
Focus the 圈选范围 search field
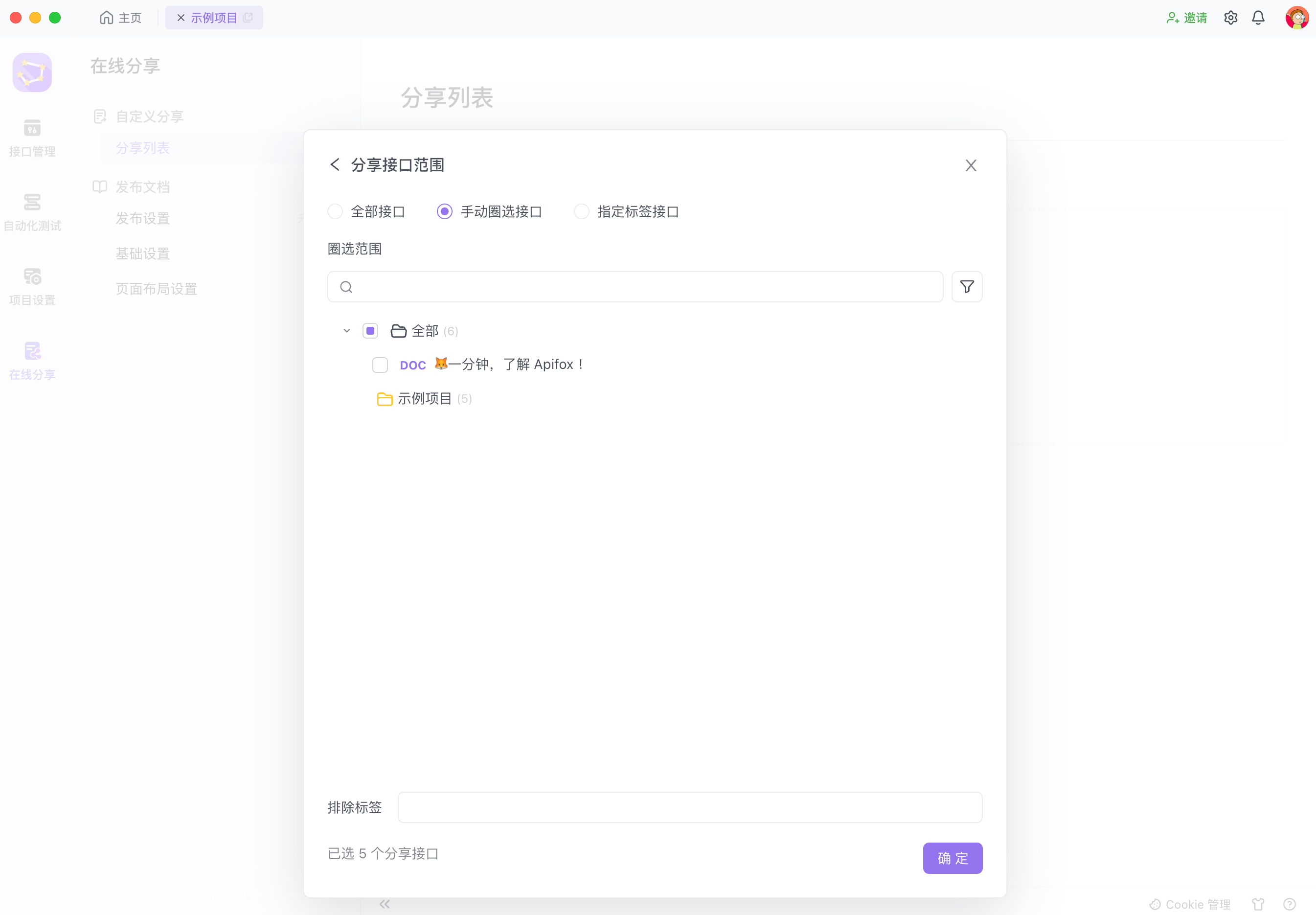click(635, 287)
